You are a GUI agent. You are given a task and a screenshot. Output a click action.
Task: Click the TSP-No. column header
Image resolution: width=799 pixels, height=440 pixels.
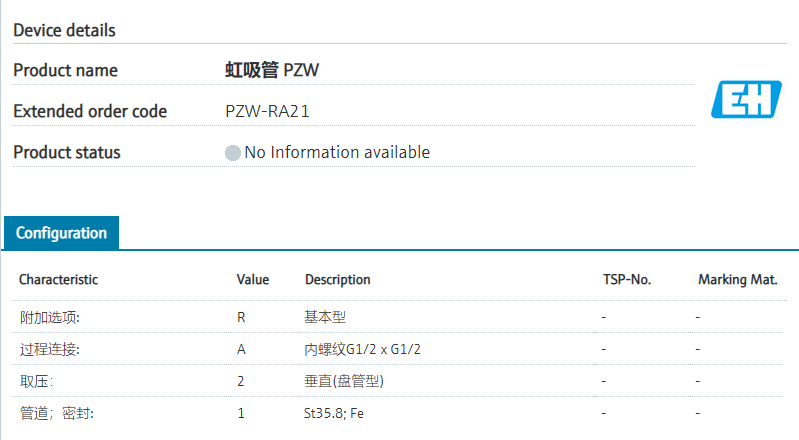(627, 280)
